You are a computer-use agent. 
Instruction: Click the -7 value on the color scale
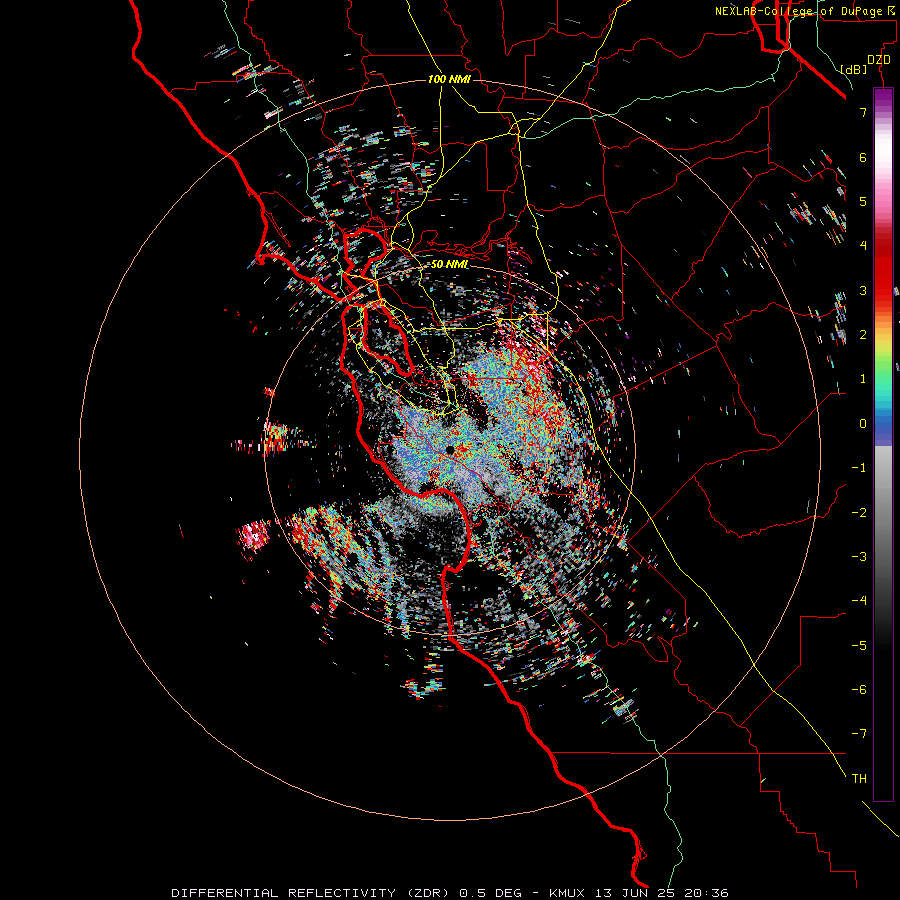(x=859, y=734)
